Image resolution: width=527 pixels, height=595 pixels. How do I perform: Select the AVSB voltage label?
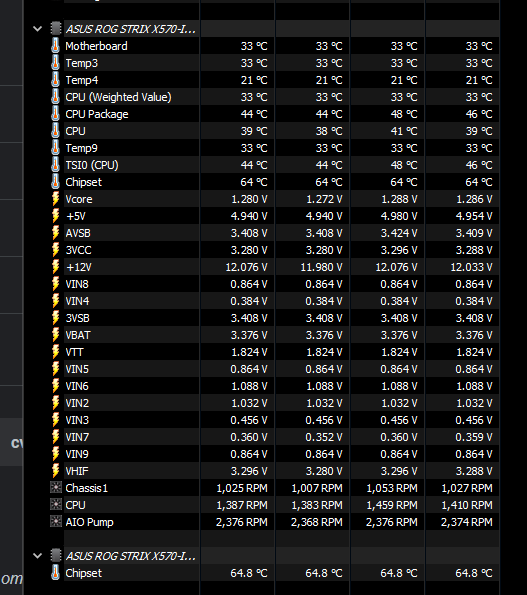pos(78,233)
